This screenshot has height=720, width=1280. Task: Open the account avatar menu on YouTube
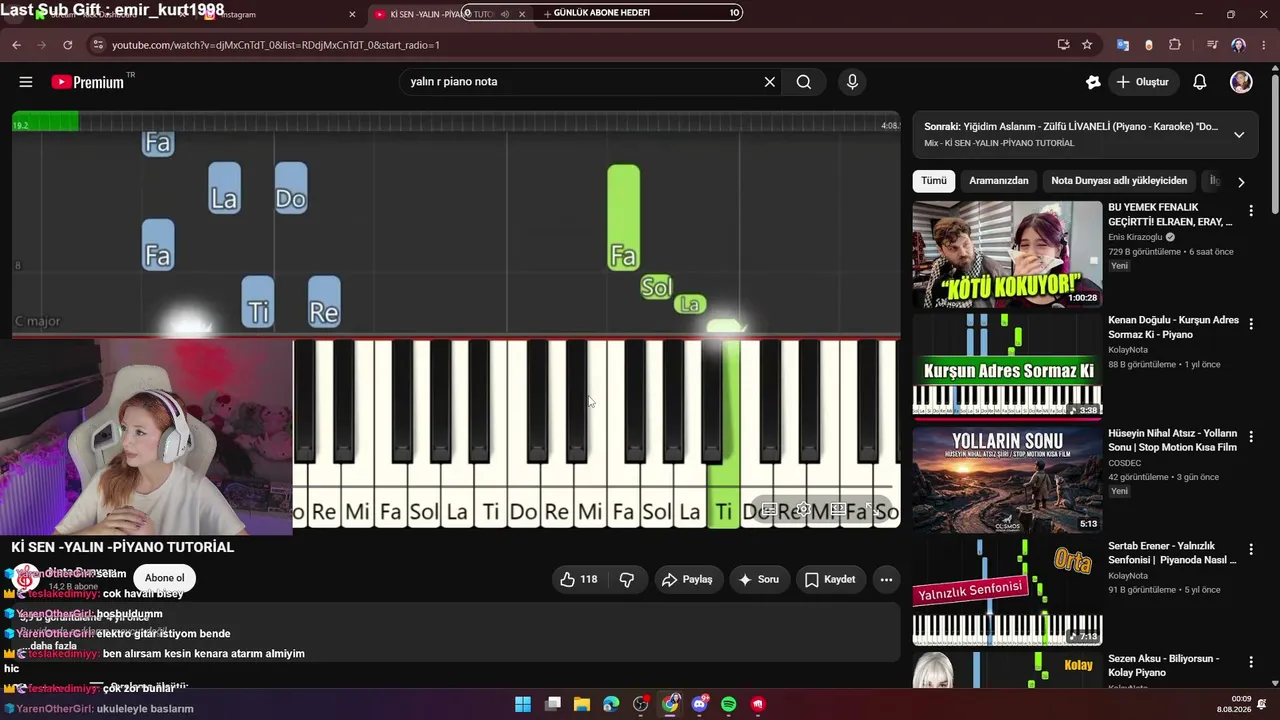(1241, 82)
